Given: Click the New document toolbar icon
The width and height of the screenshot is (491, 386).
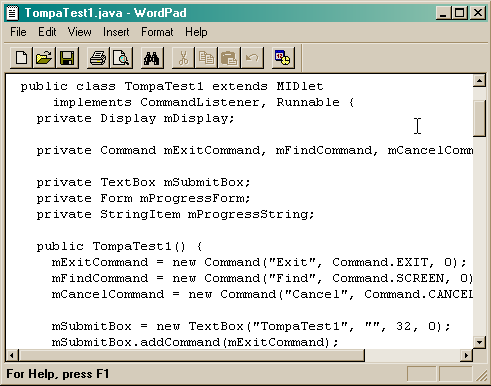Looking at the screenshot, I should click(21, 58).
